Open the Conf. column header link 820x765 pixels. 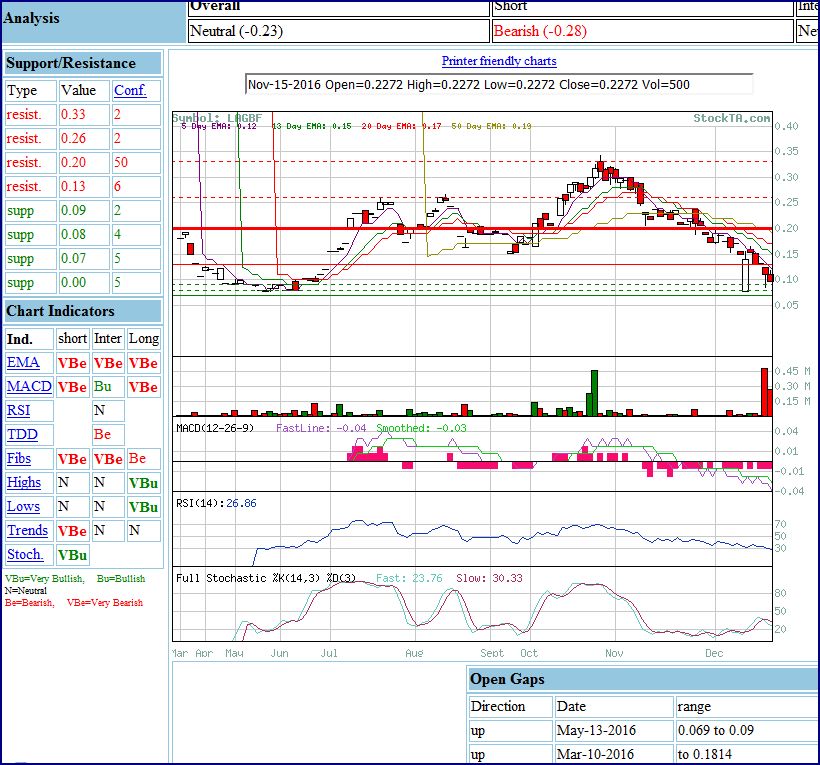point(130,91)
